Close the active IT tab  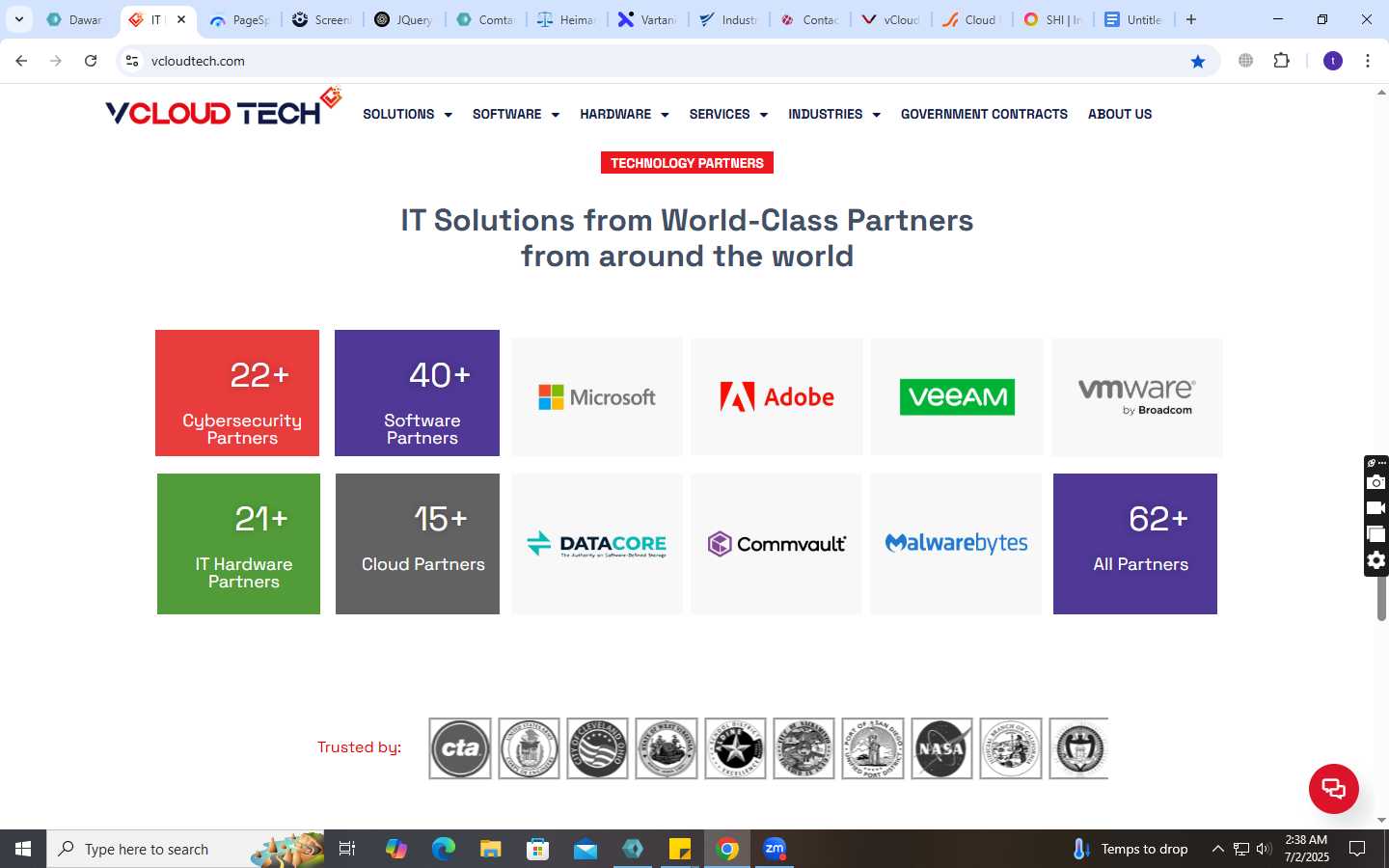pyautogui.click(x=181, y=19)
